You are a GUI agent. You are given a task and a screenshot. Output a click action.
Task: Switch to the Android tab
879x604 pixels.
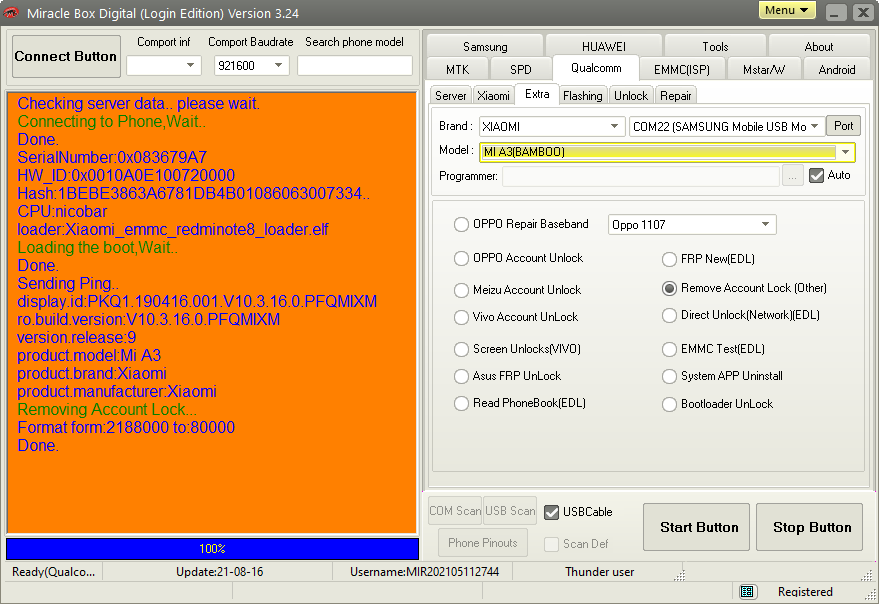836,70
